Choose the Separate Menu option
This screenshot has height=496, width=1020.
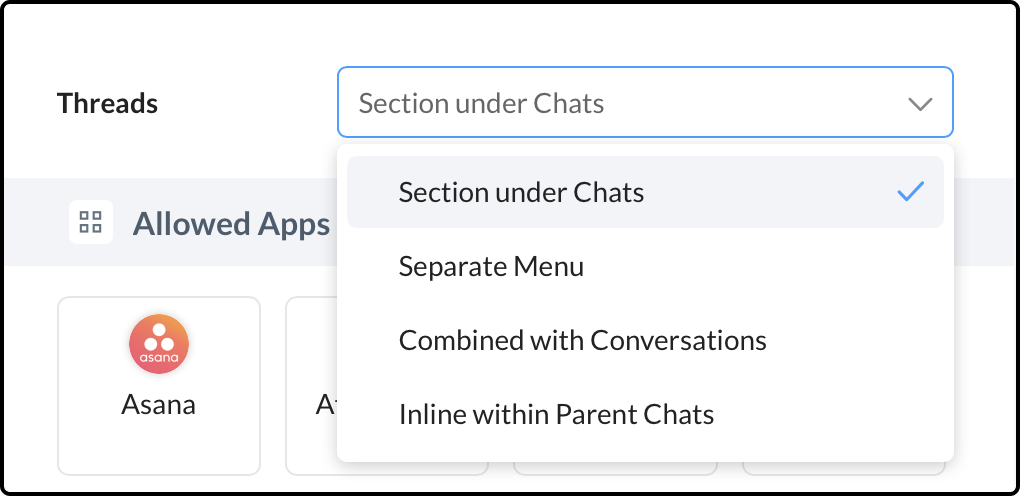click(x=491, y=266)
